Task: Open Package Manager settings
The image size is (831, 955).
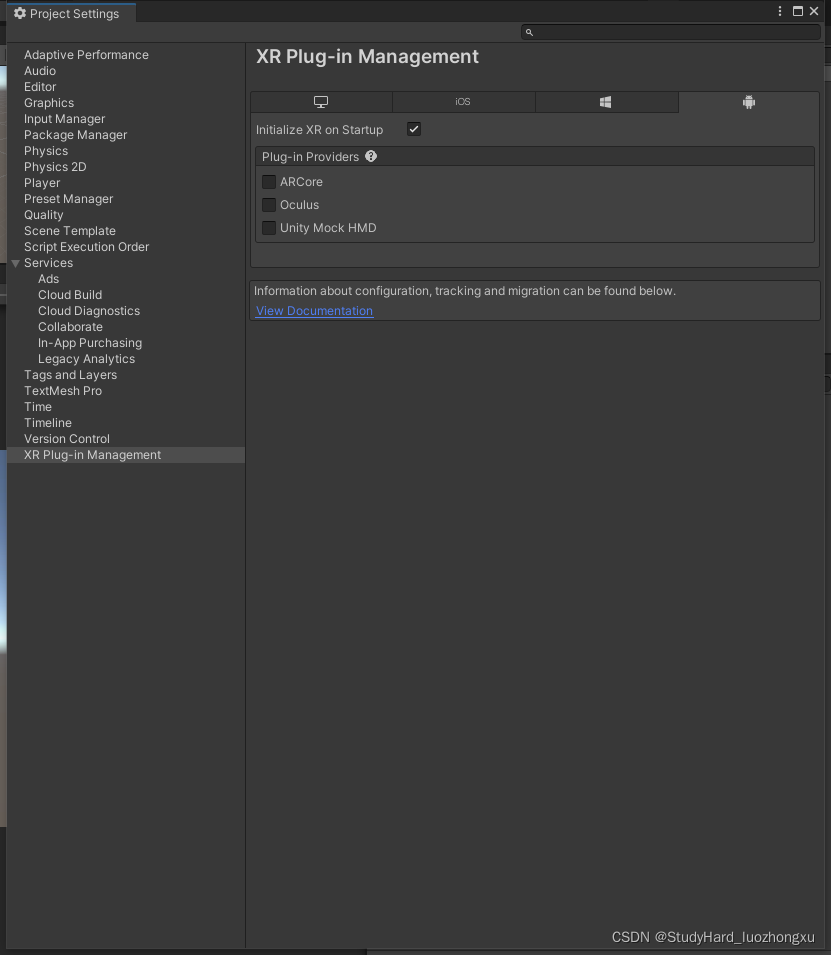Action: tap(75, 135)
